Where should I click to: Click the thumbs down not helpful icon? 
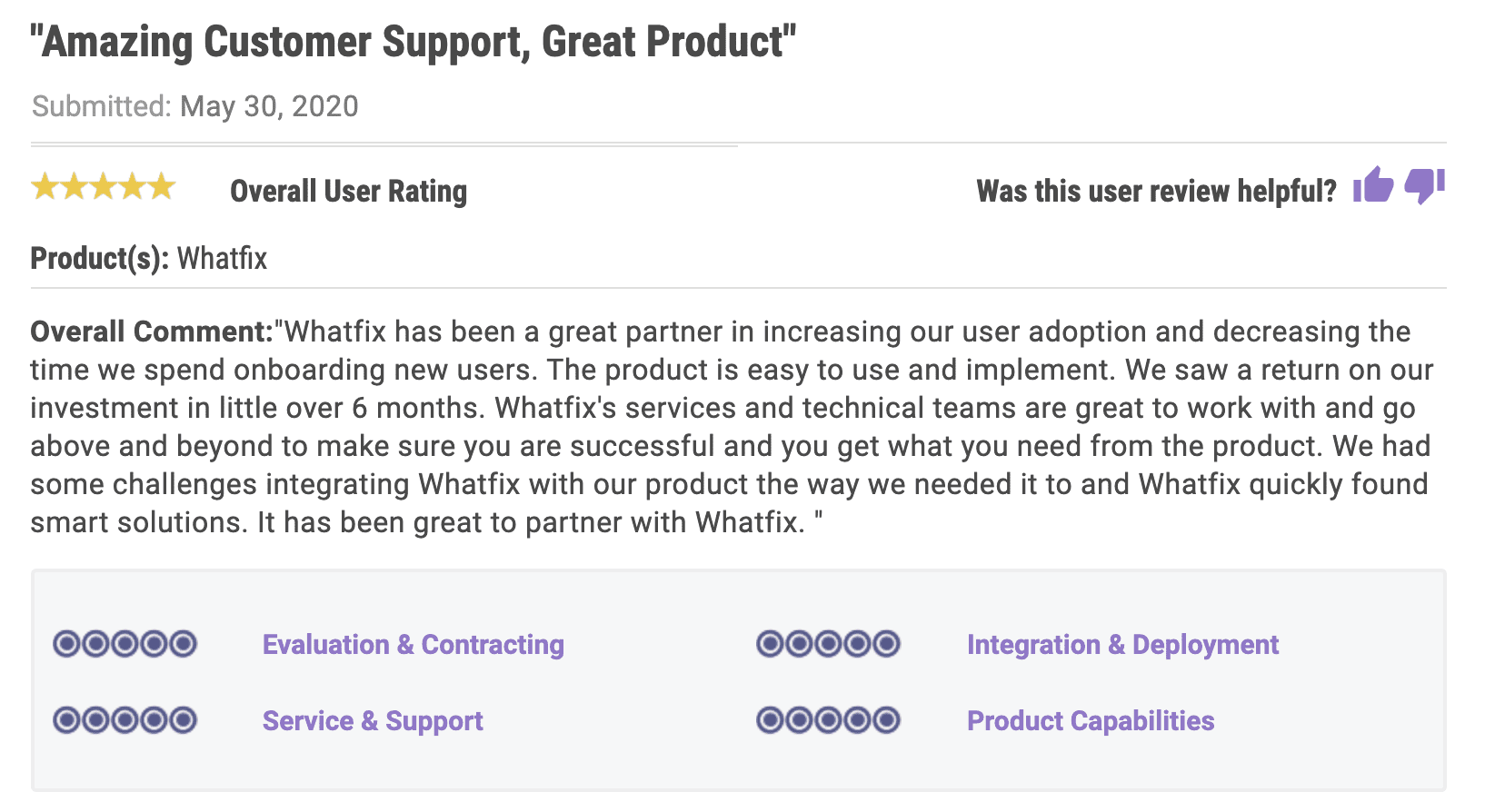tap(1424, 186)
